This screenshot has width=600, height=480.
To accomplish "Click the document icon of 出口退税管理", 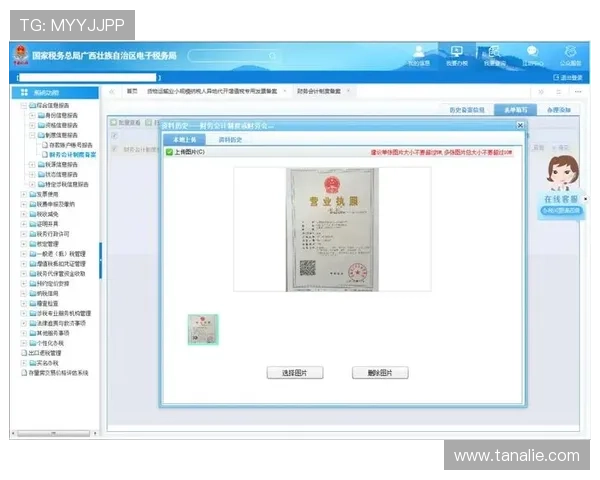I will point(24,353).
